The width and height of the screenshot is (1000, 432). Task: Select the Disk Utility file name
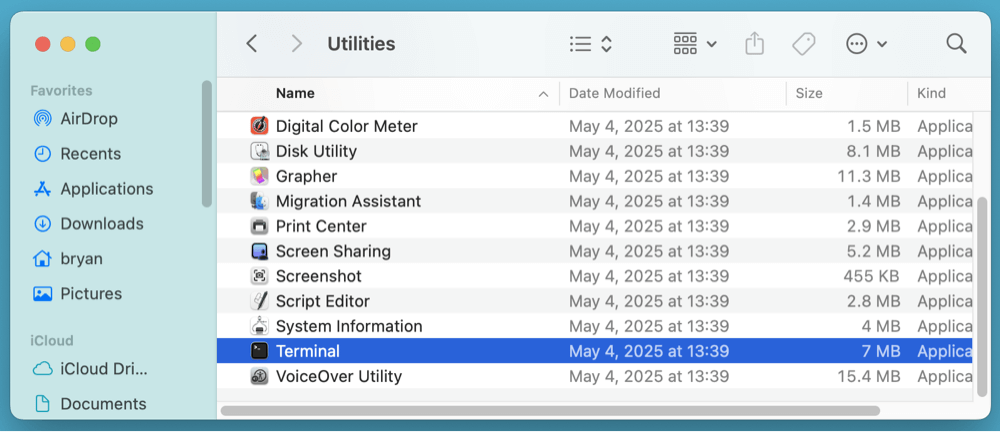click(x=316, y=151)
